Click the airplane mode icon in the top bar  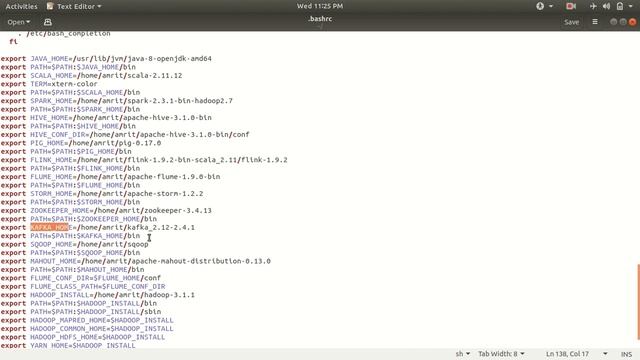[593, 6]
